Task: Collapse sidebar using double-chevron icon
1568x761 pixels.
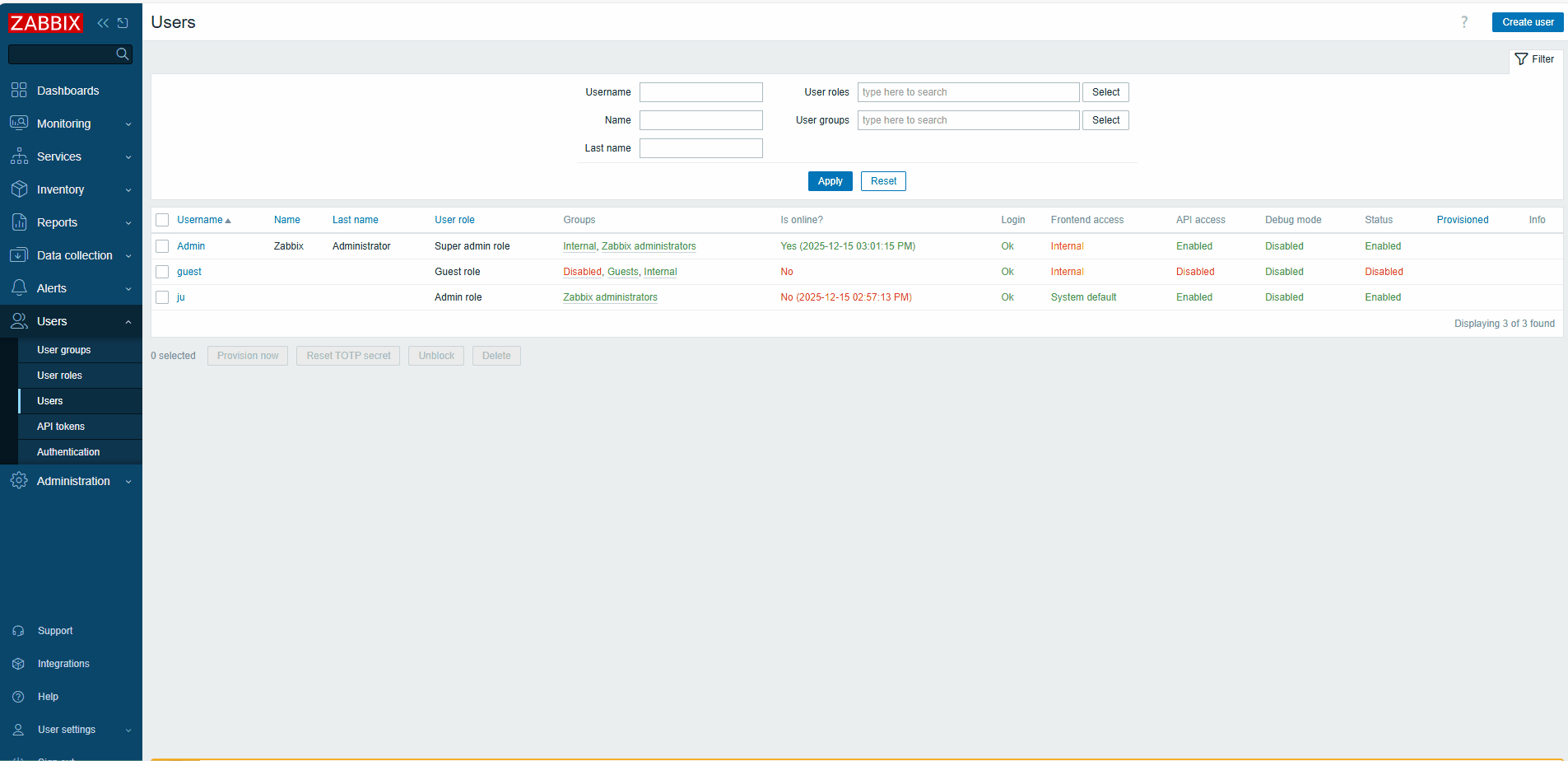Action: (103, 23)
